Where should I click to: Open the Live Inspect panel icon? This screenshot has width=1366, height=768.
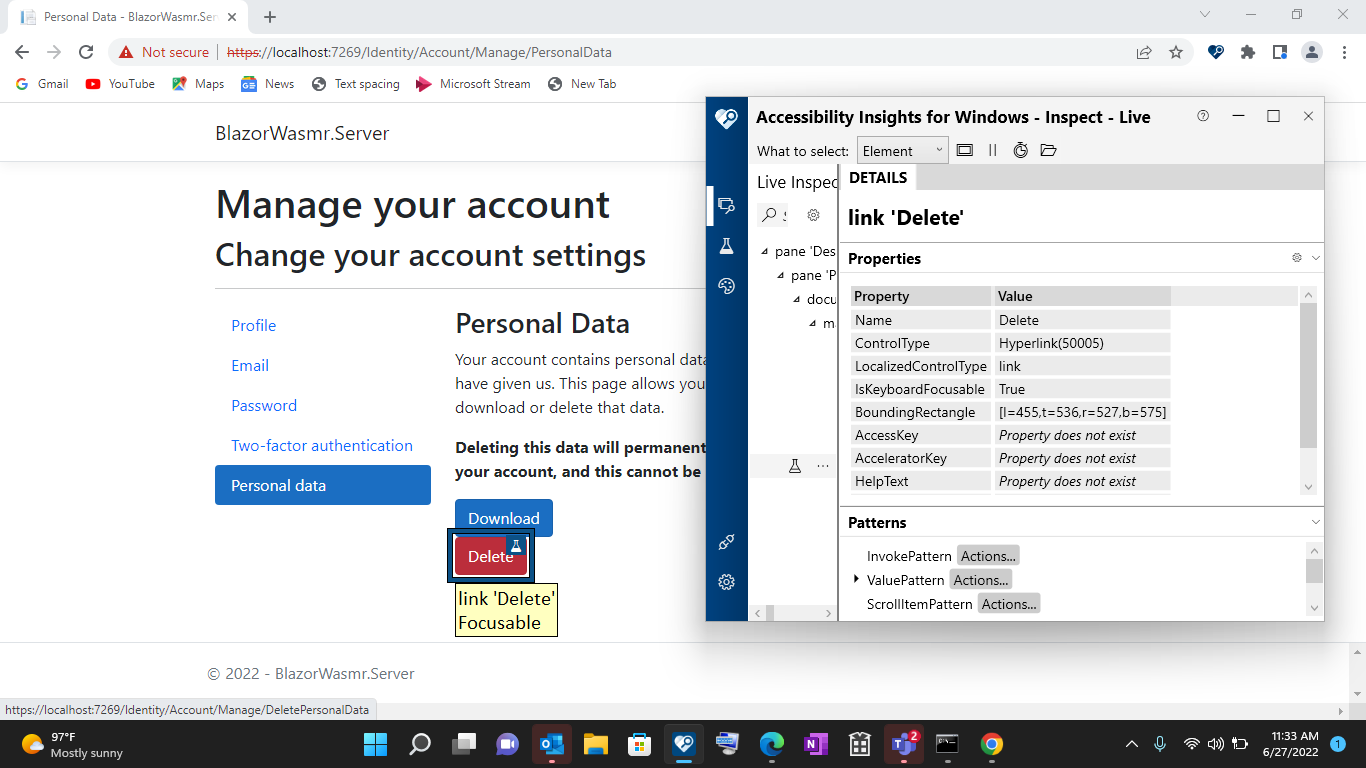pos(726,207)
